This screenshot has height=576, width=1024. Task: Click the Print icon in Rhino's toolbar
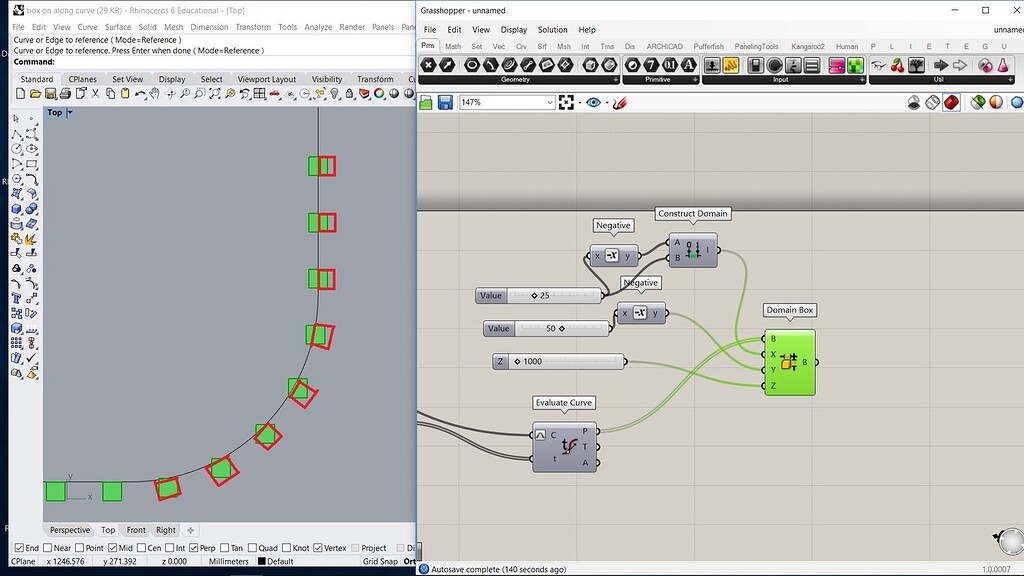click(x=64, y=94)
